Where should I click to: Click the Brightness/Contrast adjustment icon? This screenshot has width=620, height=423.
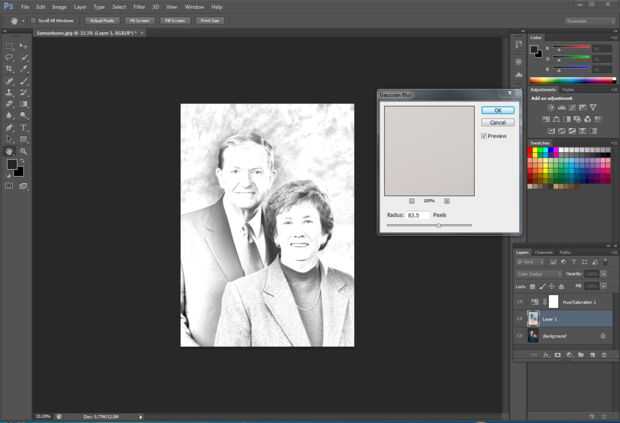point(551,108)
